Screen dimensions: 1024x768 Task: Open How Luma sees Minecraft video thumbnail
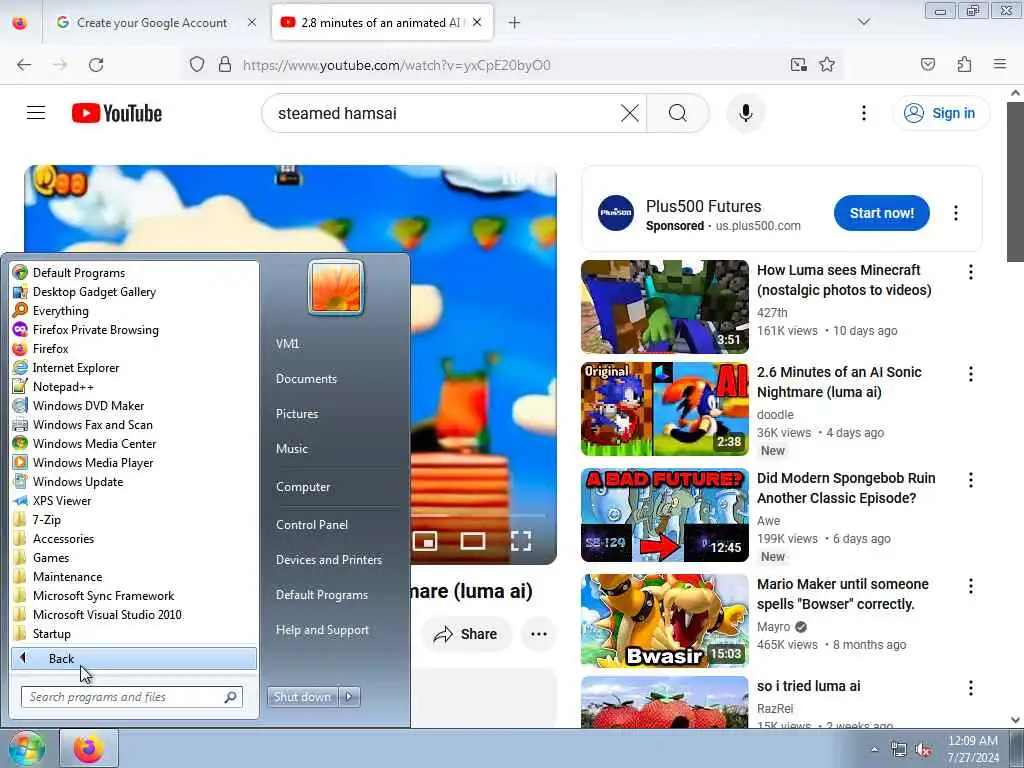665,307
